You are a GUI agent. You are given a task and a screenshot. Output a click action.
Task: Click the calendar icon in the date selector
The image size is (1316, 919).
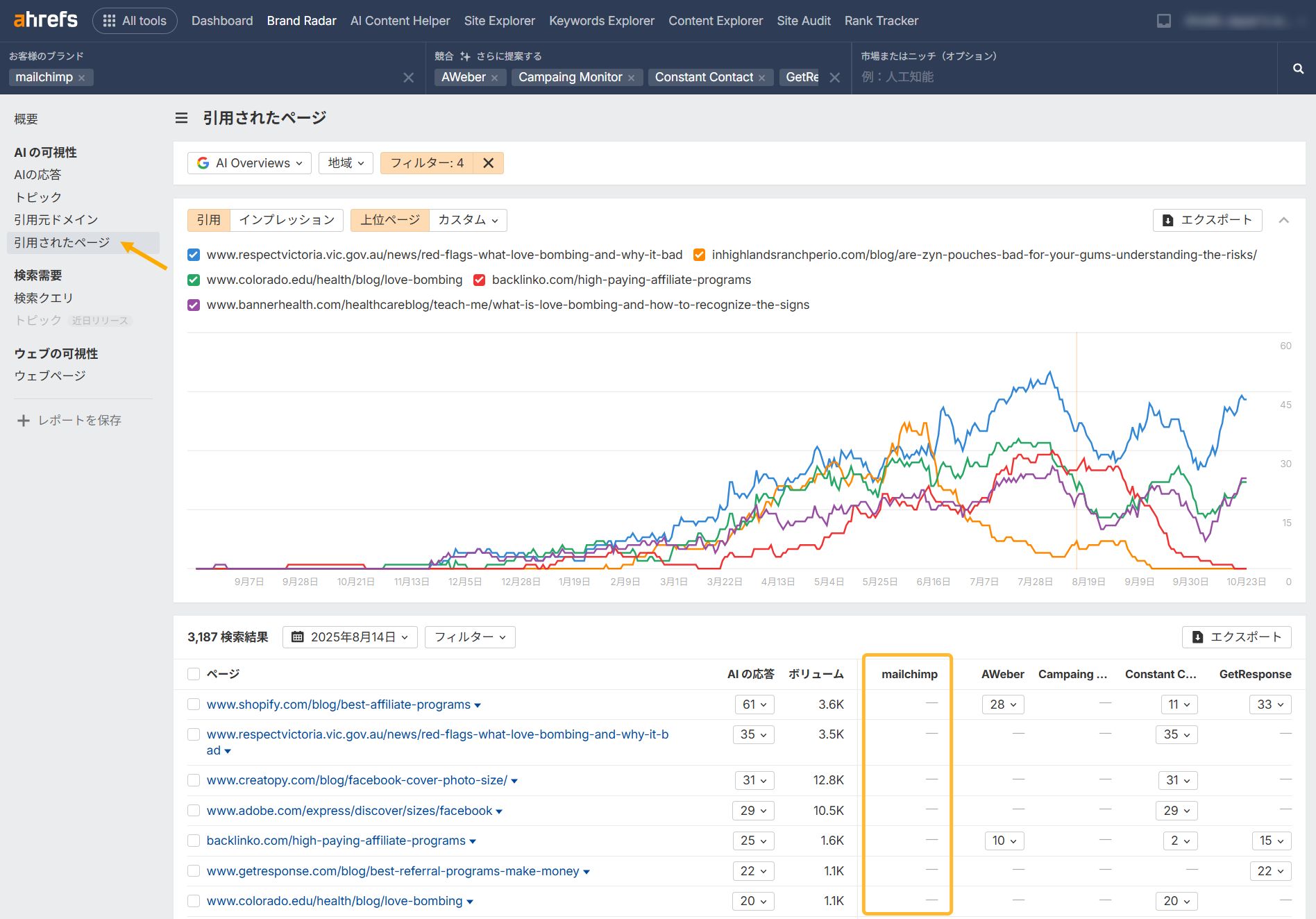(x=298, y=636)
